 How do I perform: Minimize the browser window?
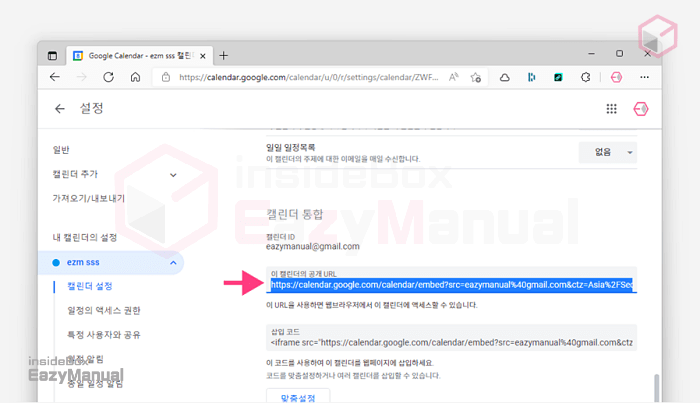pyautogui.click(x=592, y=54)
